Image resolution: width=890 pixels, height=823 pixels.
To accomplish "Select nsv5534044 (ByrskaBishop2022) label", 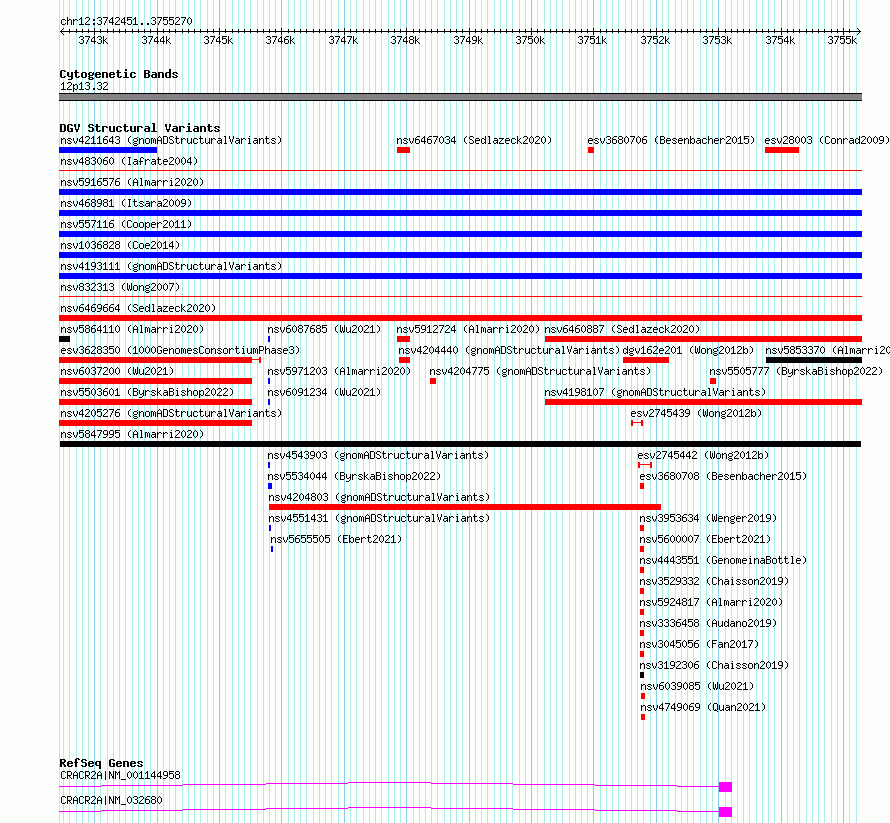I will click(354, 476).
